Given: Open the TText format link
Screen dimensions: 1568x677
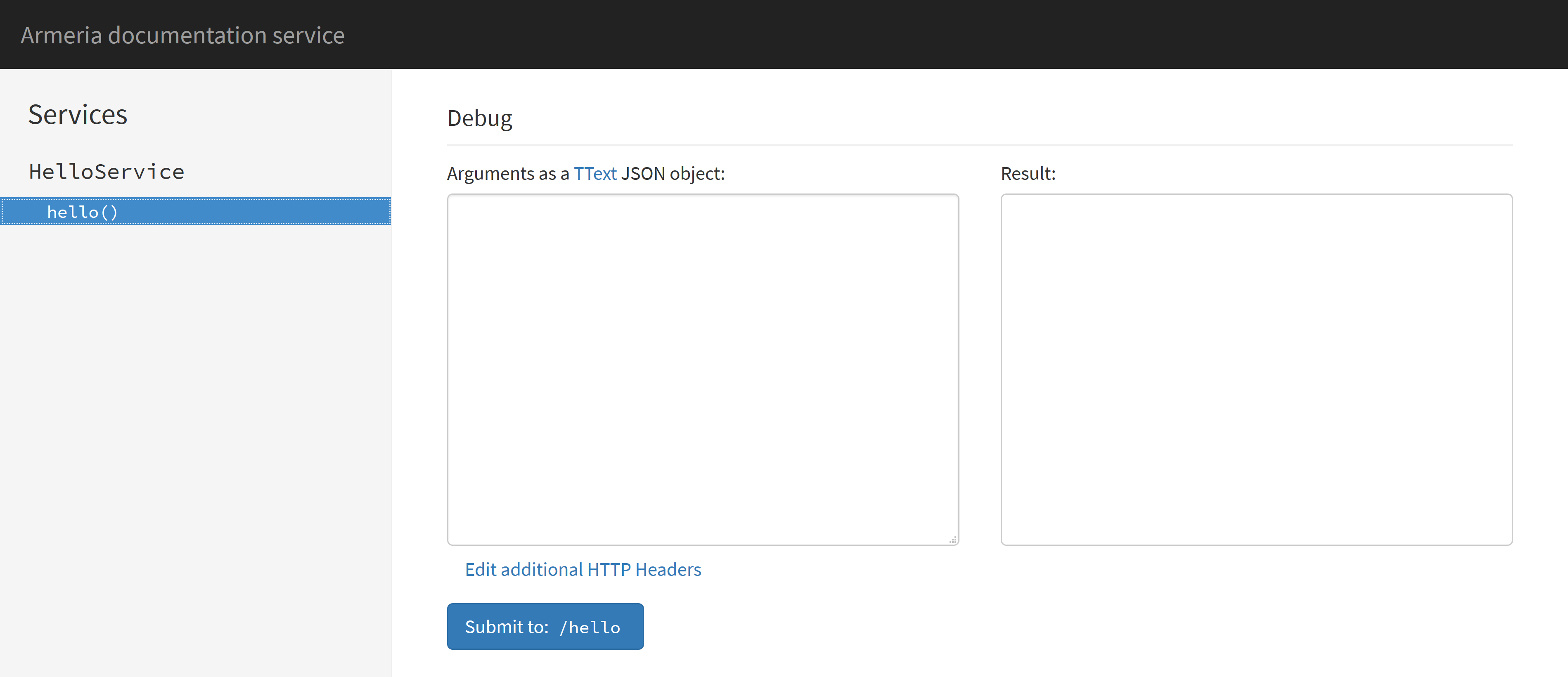Looking at the screenshot, I should (595, 174).
